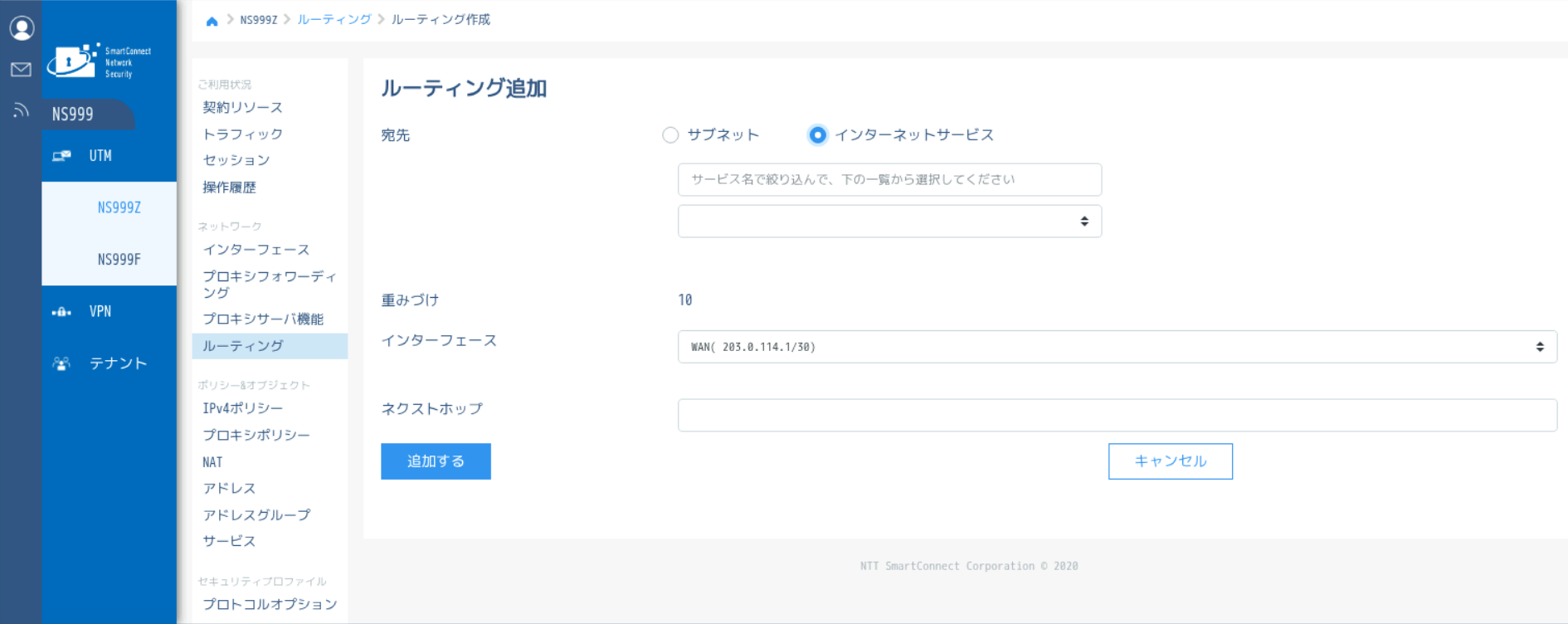Select the インターネットサービス radio button
This screenshot has height=624, width=1568.
[x=818, y=135]
